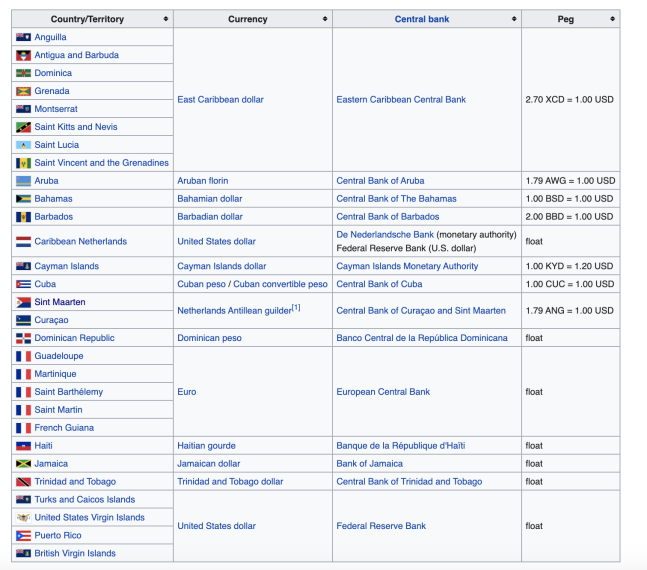Sort table by Peg column arrows
The width and height of the screenshot is (647, 570).
(612, 19)
